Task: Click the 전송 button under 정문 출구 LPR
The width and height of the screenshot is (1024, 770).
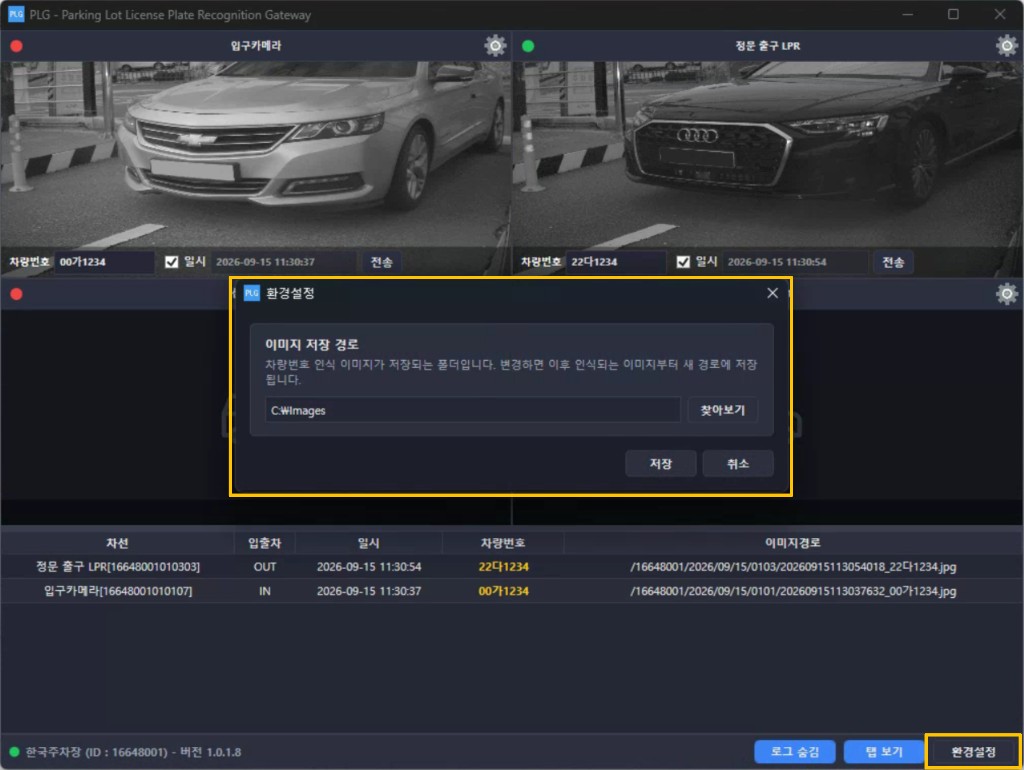Action: tap(893, 262)
